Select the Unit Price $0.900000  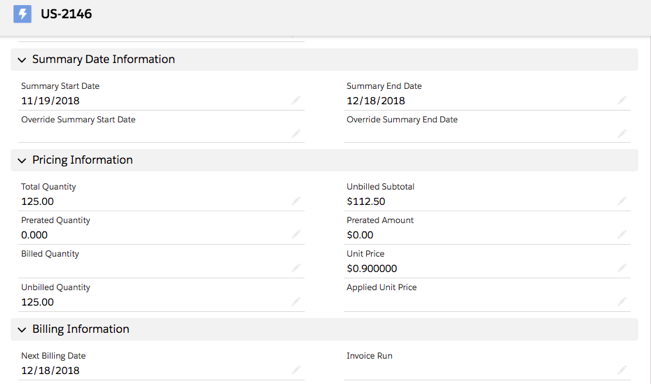tap(372, 269)
